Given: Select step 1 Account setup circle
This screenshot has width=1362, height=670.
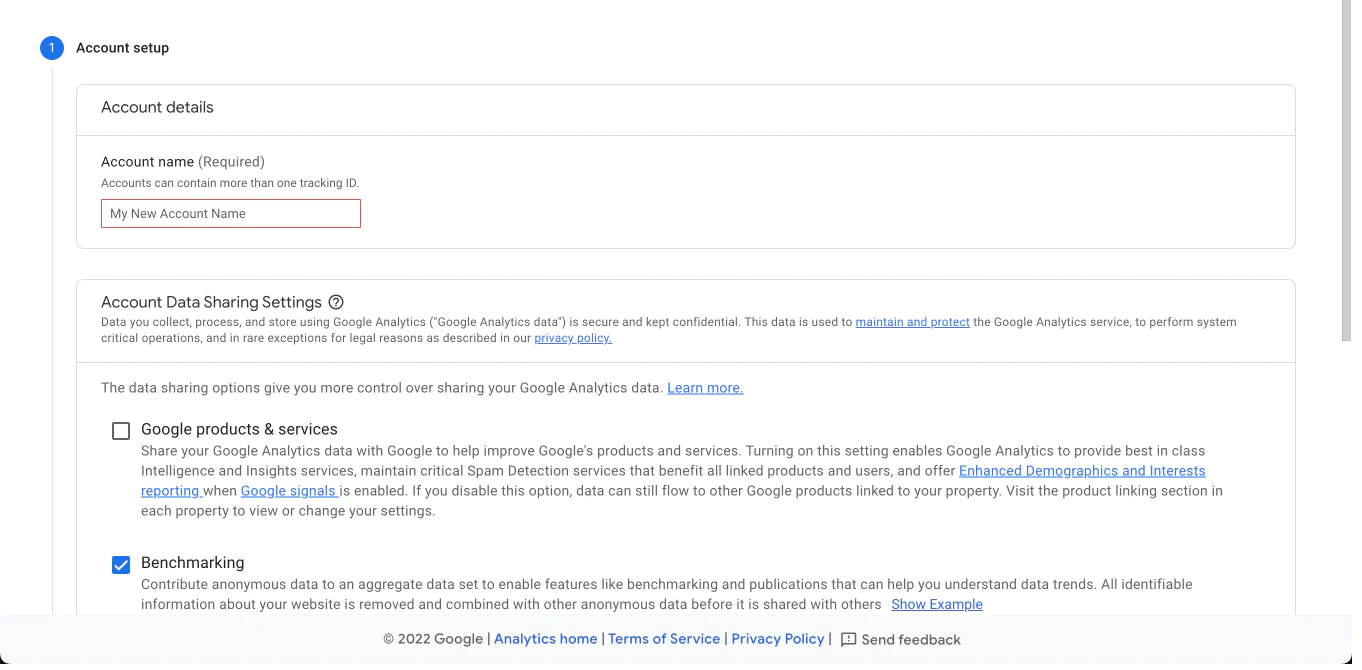Looking at the screenshot, I should click(x=52, y=48).
